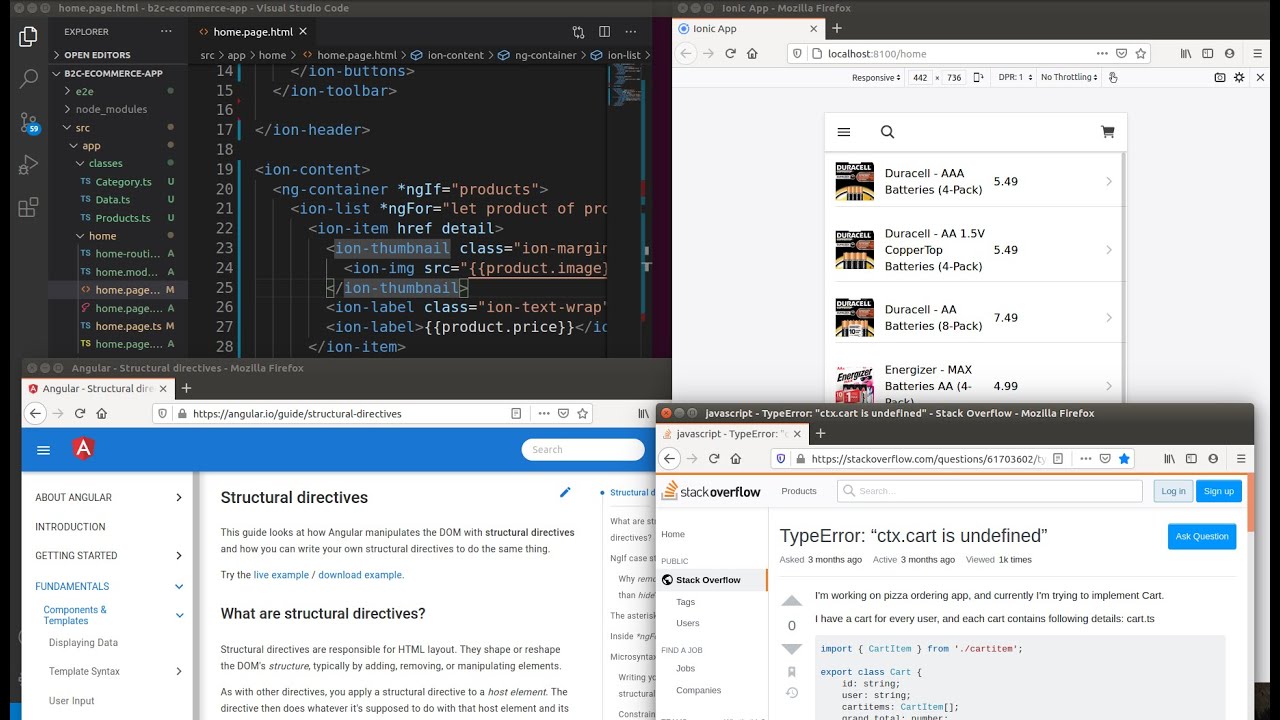Open Tags in Stack Overflow left navigation

[685, 602]
